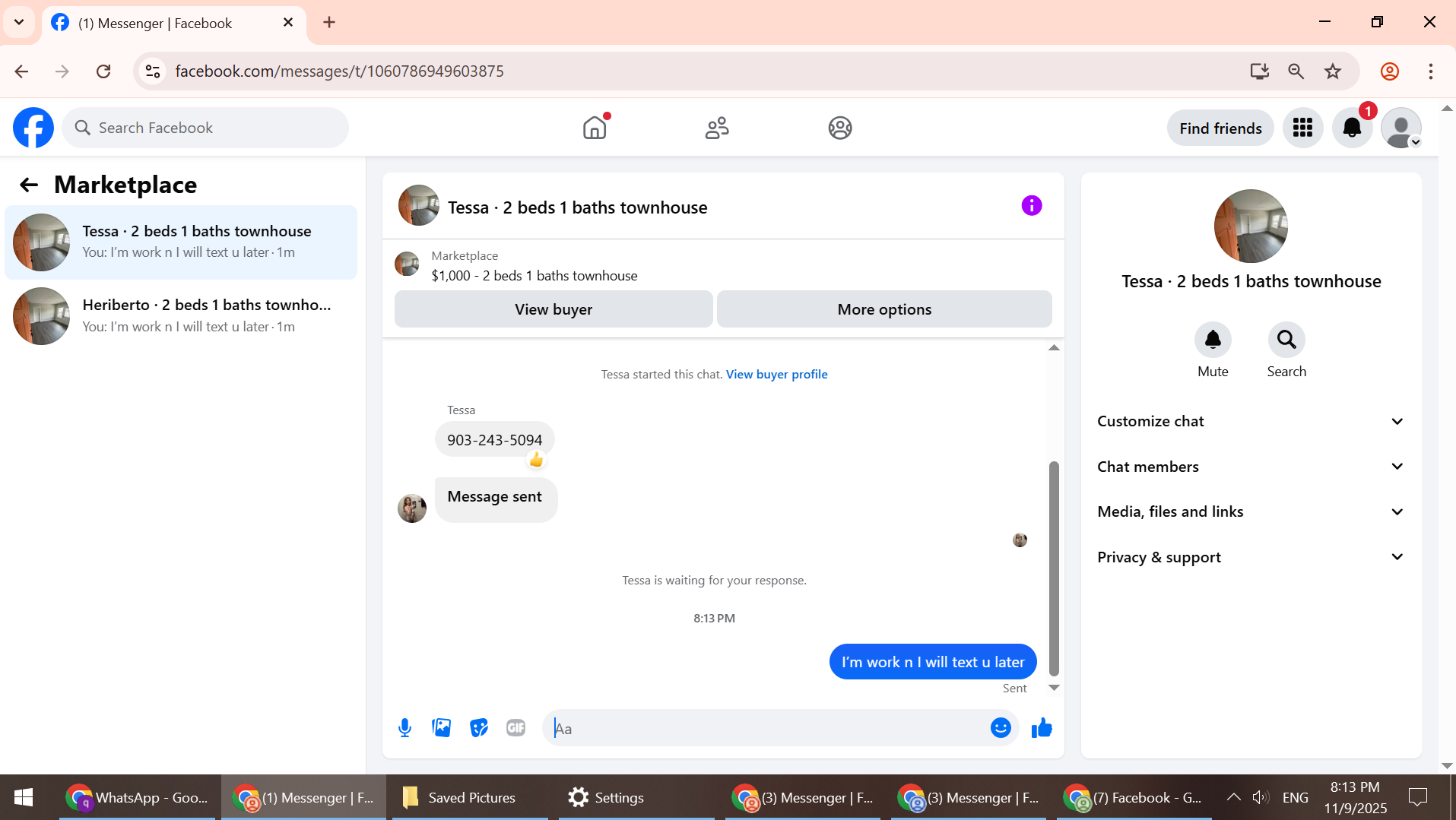The height and width of the screenshot is (820, 1456).
Task: Open the Chrome profile icon
Action: coord(1390,71)
